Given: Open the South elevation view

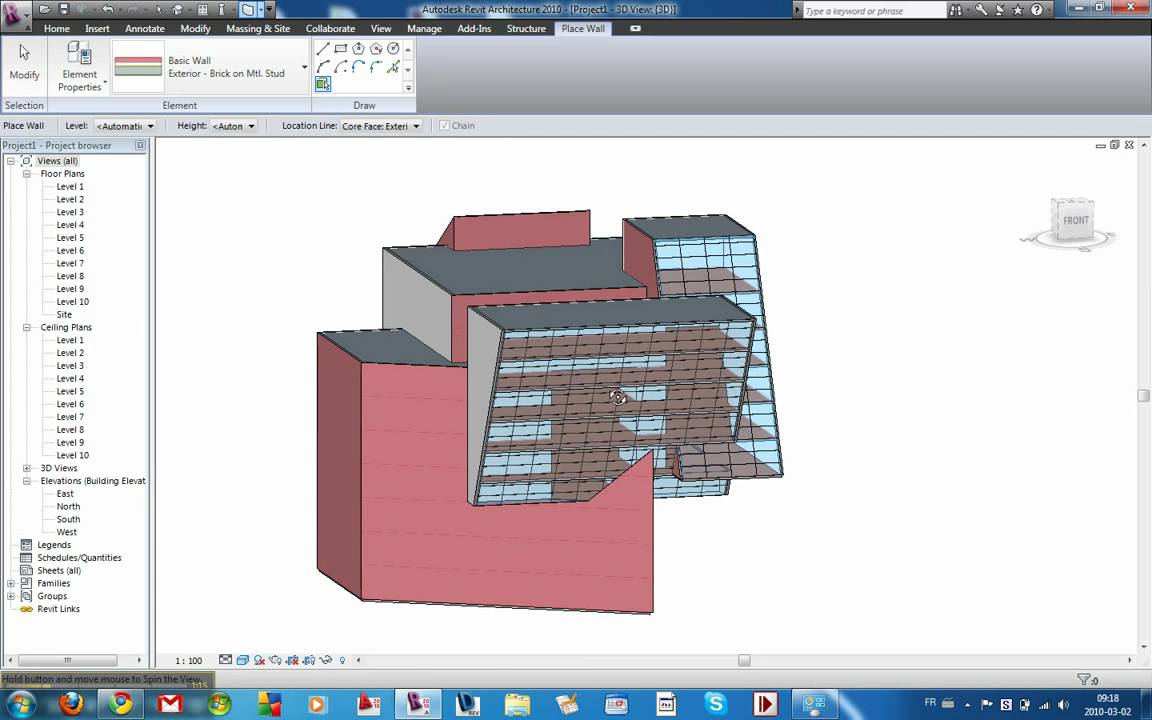Looking at the screenshot, I should click(68, 519).
